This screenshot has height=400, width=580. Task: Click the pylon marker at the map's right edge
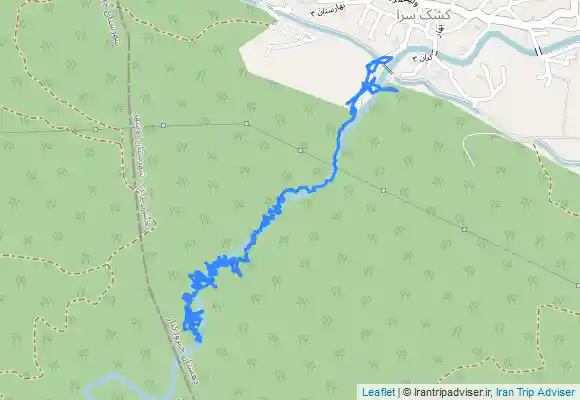point(578,285)
